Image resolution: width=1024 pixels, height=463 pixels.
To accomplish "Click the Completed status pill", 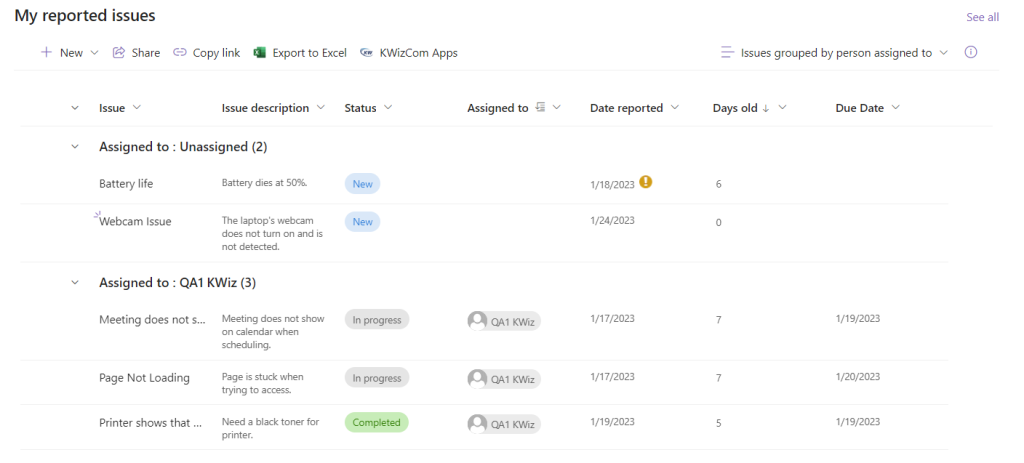I will click(376, 423).
